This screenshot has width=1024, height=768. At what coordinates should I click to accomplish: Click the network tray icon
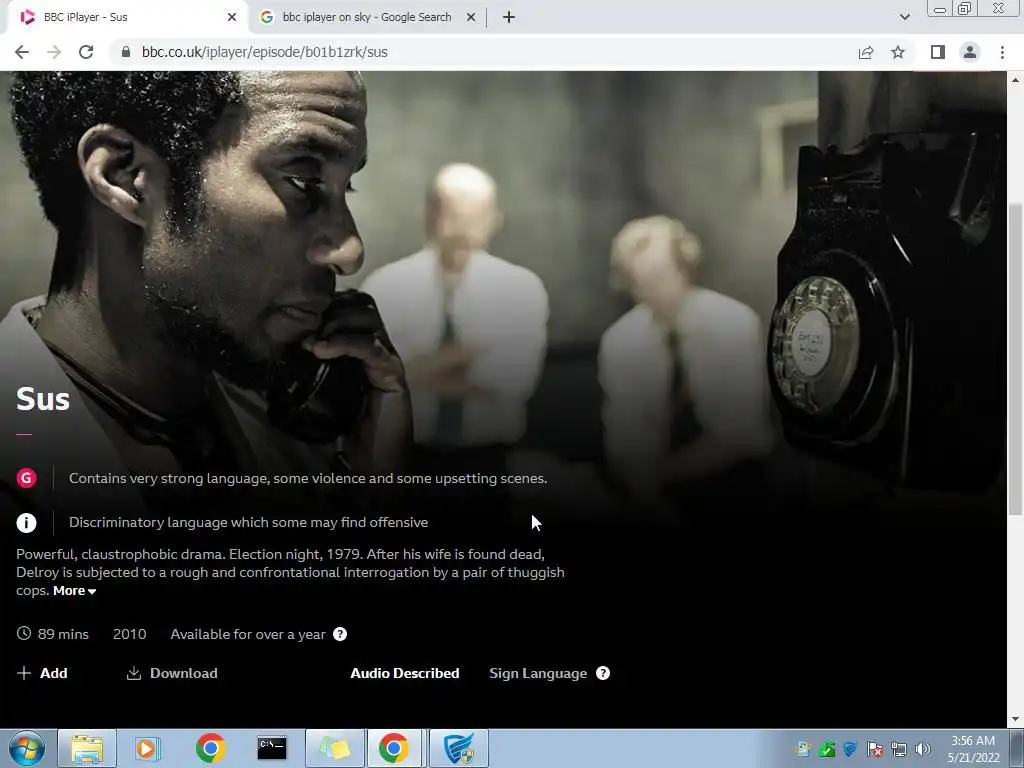click(x=899, y=749)
